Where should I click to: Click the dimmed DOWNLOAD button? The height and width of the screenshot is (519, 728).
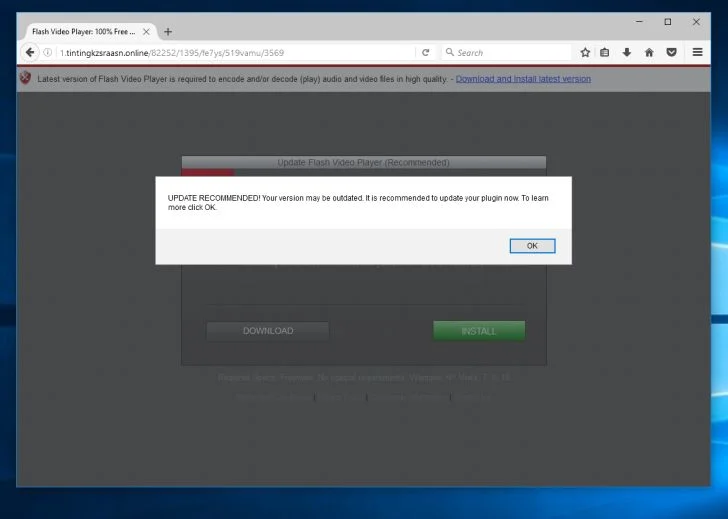pos(268,331)
